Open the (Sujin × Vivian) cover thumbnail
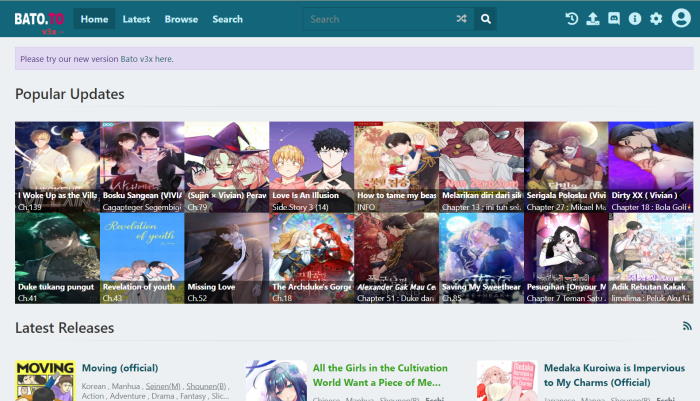The height and width of the screenshot is (401, 700). click(x=227, y=167)
